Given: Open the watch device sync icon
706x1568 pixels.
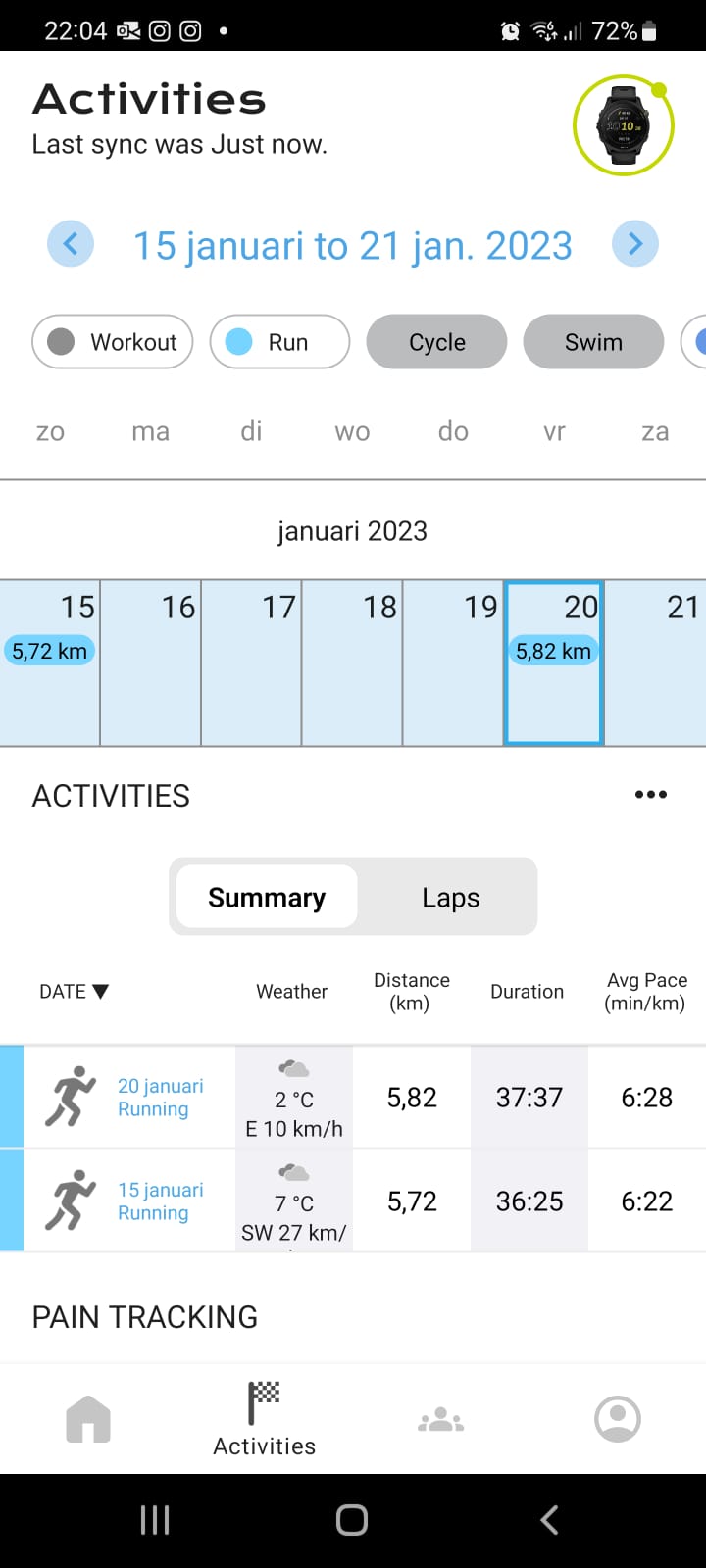Looking at the screenshot, I should tap(624, 125).
